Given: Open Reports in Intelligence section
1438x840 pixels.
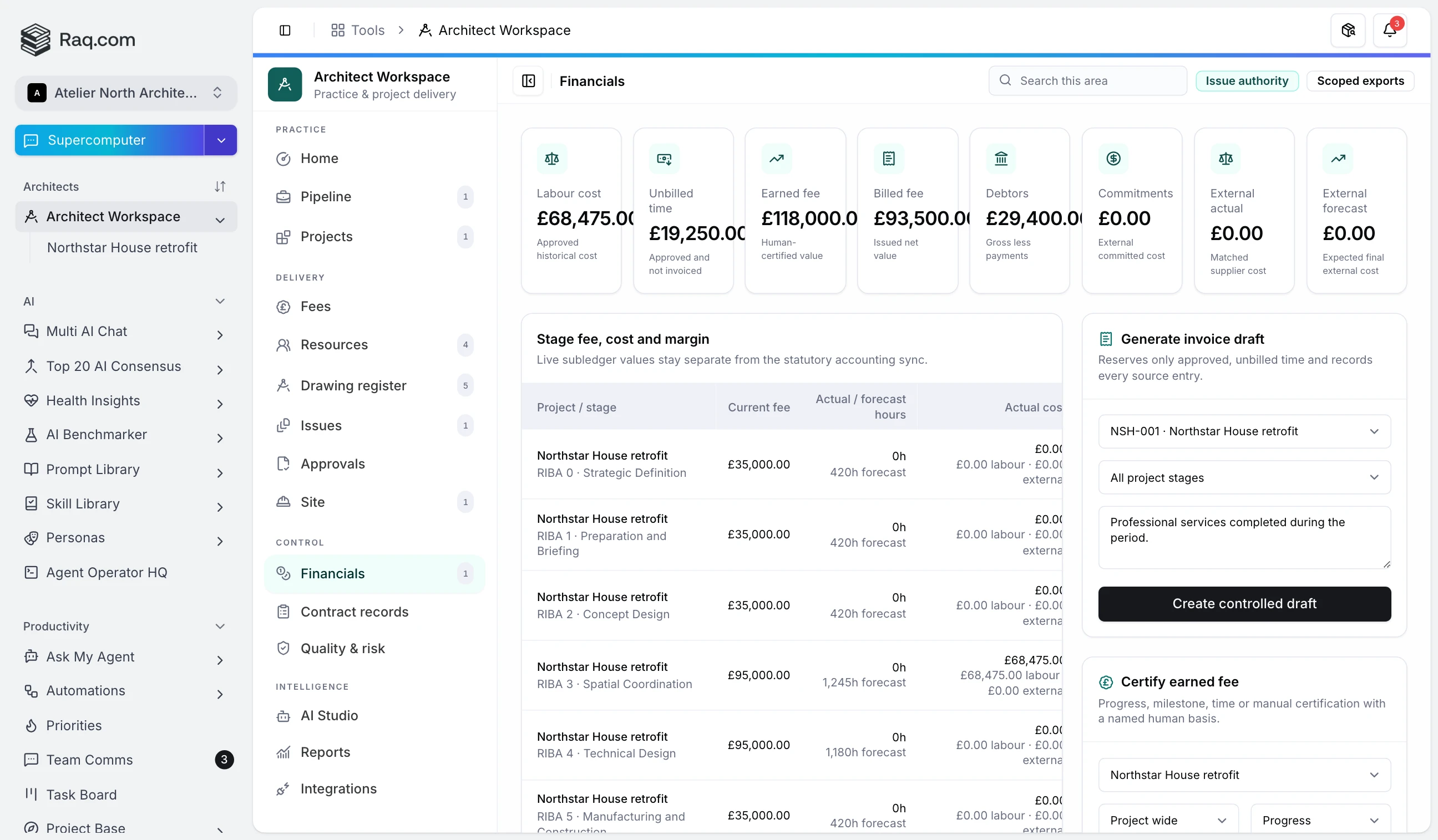Looking at the screenshot, I should [x=374, y=752].
